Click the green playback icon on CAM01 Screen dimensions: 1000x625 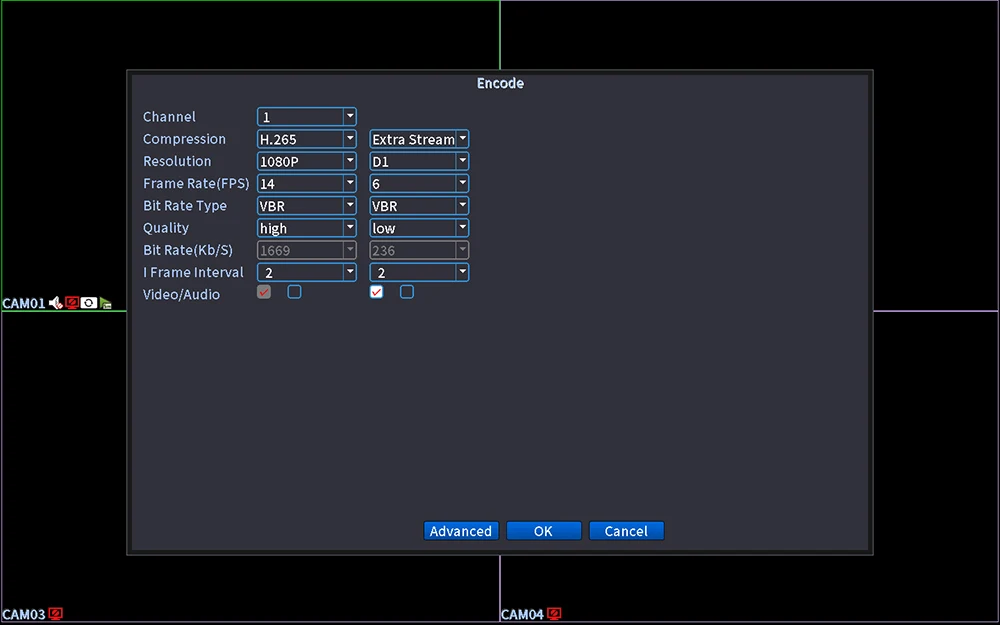(x=105, y=304)
